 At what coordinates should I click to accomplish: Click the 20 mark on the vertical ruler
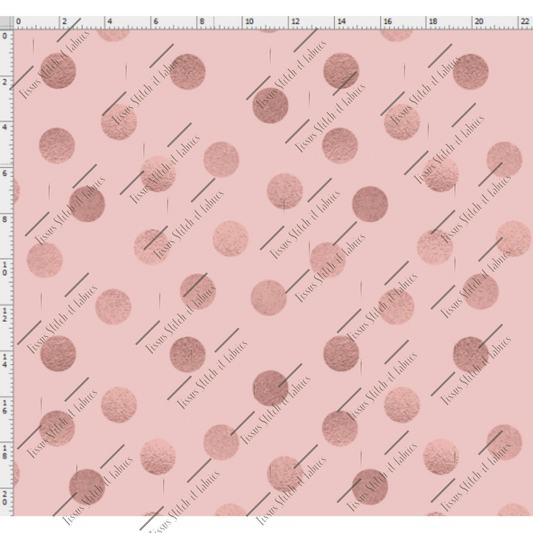pos(4,498)
